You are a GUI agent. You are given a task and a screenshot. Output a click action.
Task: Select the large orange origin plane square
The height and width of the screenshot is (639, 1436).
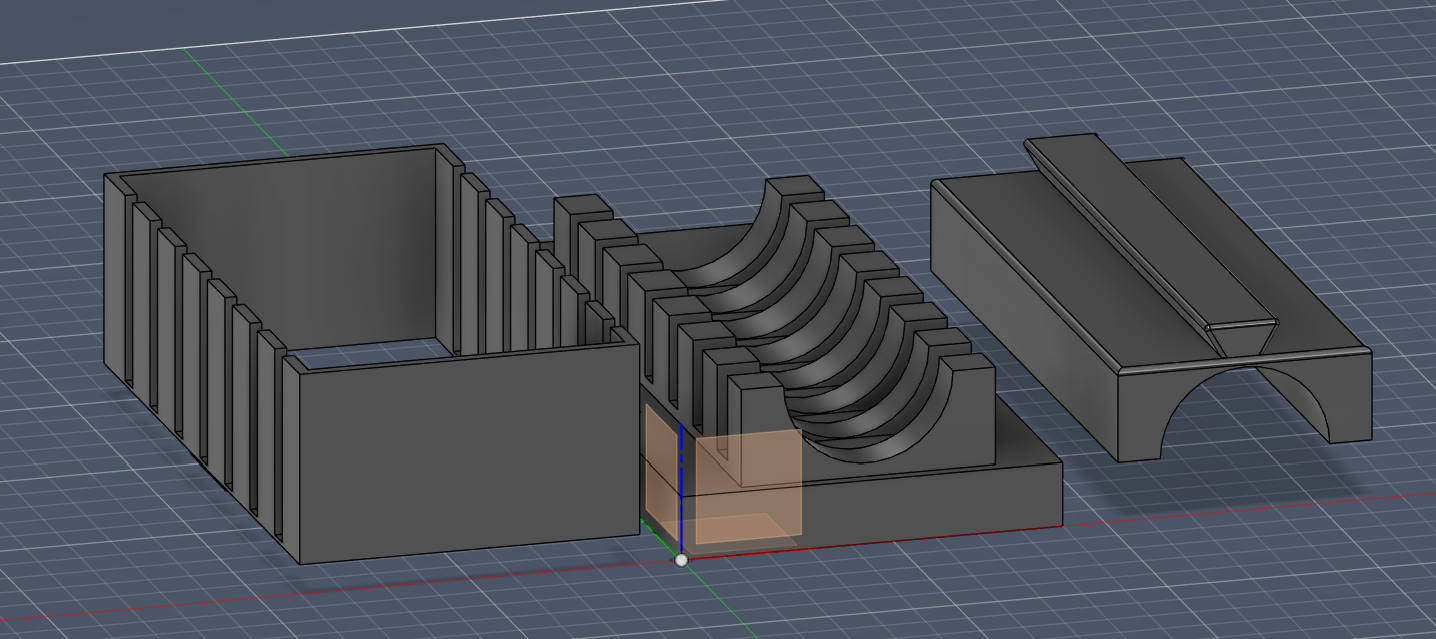pos(749,486)
